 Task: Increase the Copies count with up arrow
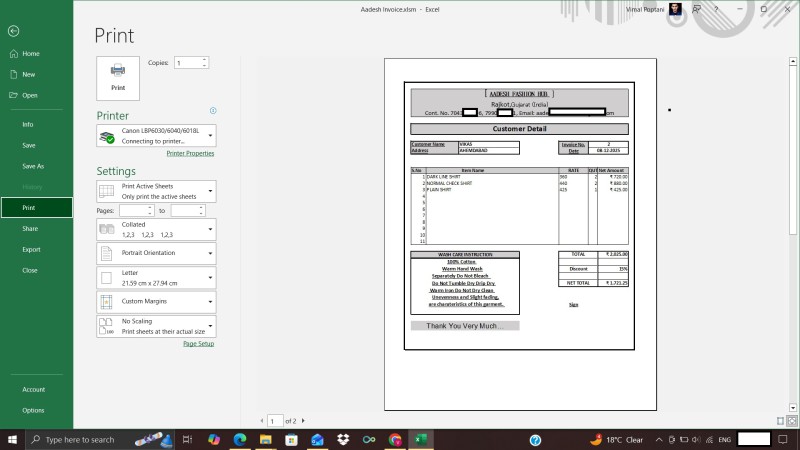tap(204, 59)
